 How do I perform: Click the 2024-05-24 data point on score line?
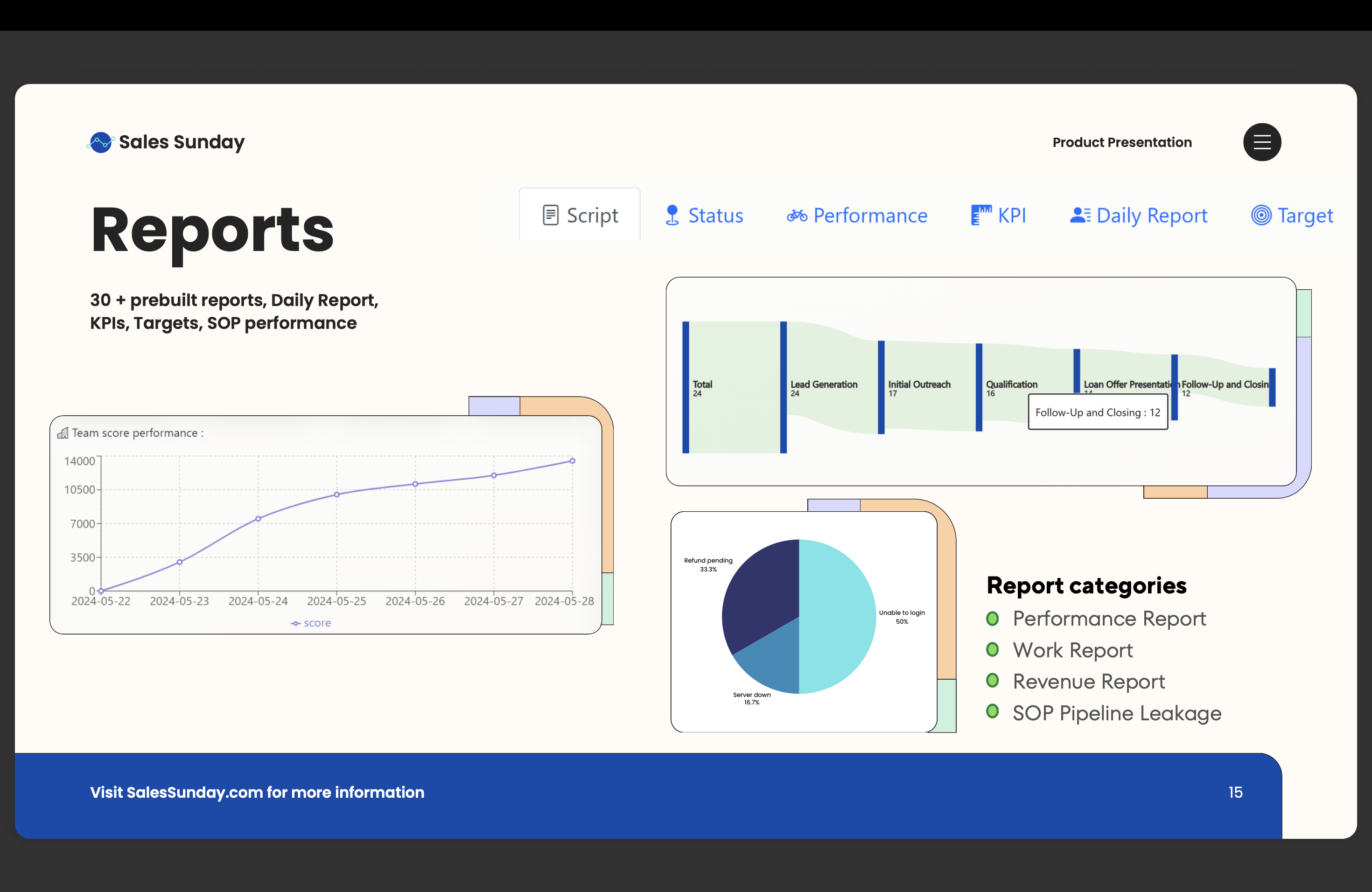(x=258, y=519)
